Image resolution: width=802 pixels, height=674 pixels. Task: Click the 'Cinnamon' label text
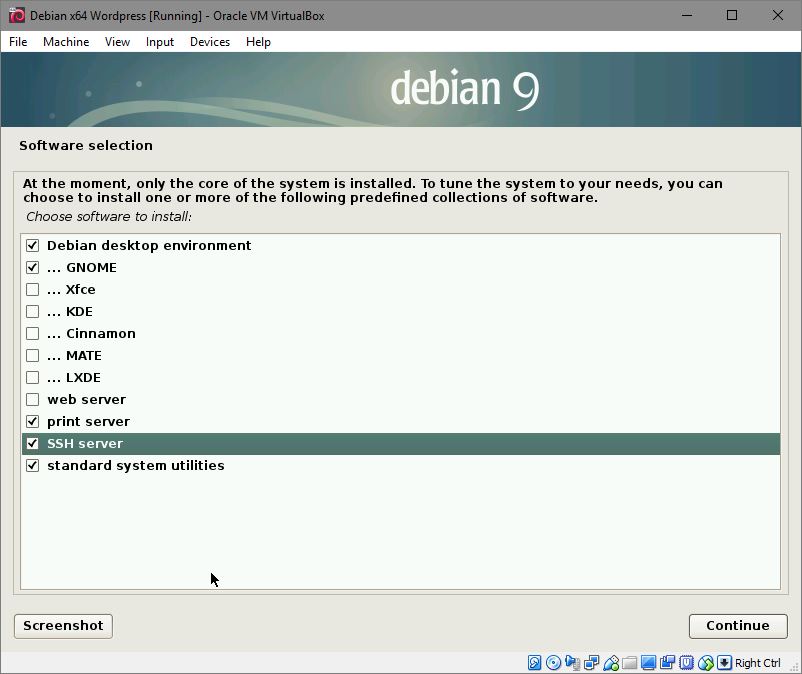(101, 333)
